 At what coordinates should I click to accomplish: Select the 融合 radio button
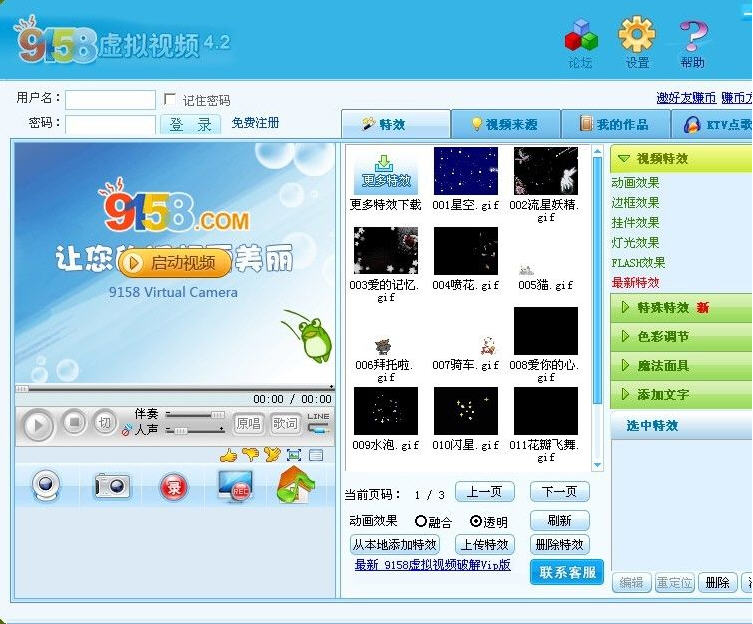coord(420,522)
